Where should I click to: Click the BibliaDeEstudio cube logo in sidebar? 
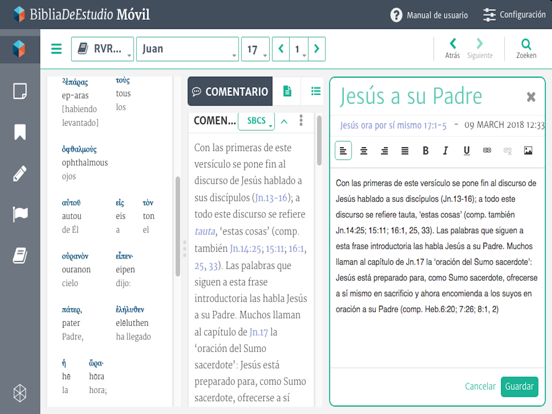[x=19, y=49]
